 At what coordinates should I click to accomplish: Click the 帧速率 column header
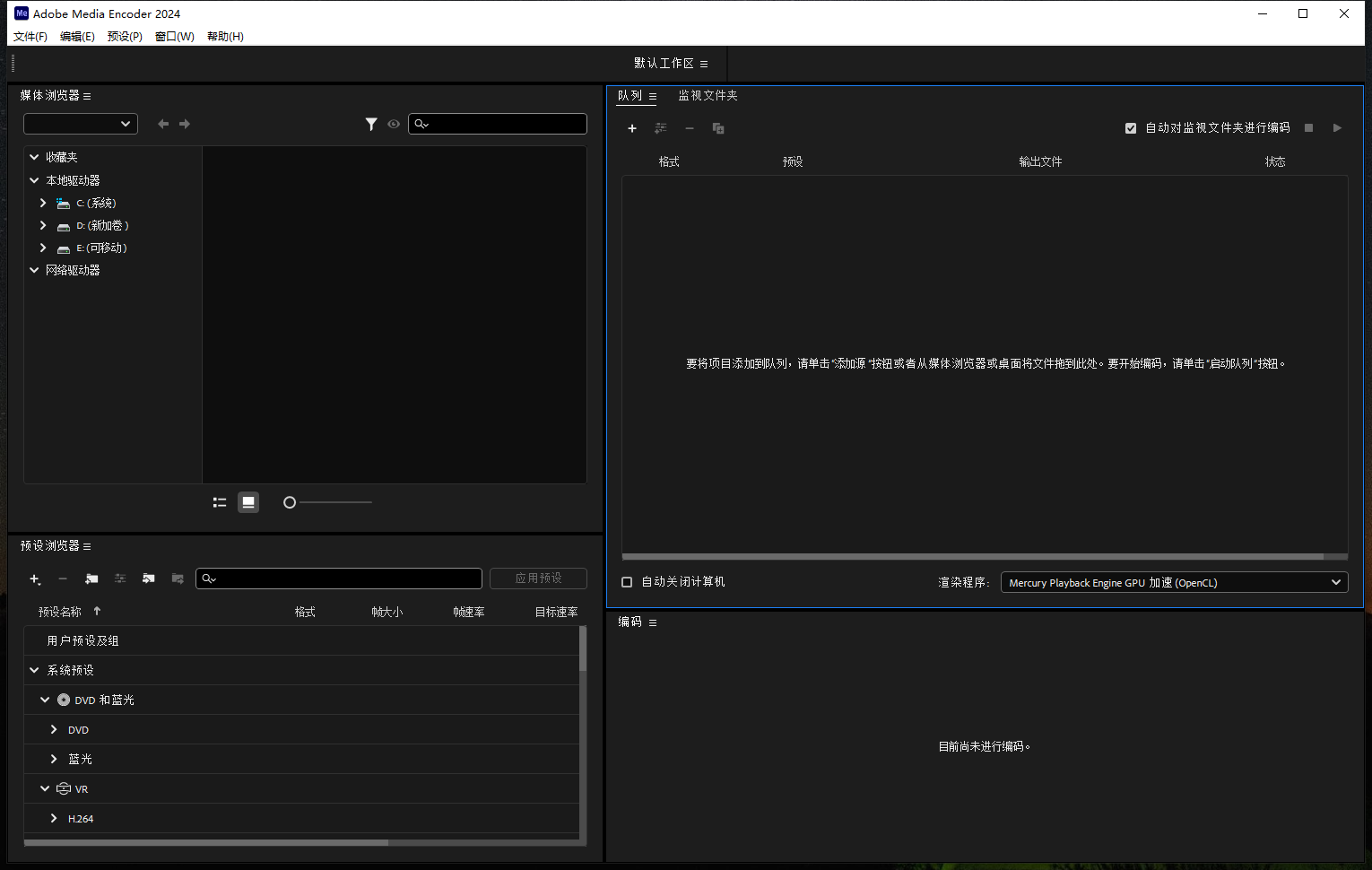469,612
